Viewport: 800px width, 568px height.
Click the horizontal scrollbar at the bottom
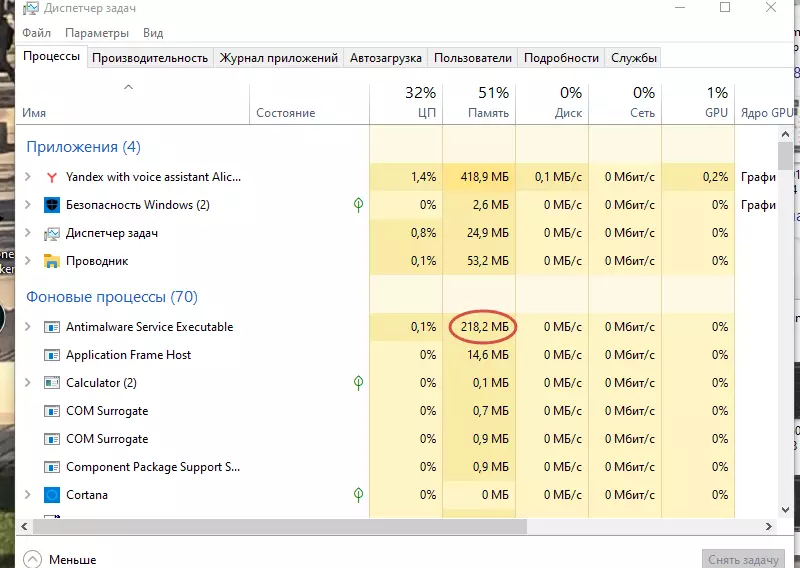pos(300,524)
